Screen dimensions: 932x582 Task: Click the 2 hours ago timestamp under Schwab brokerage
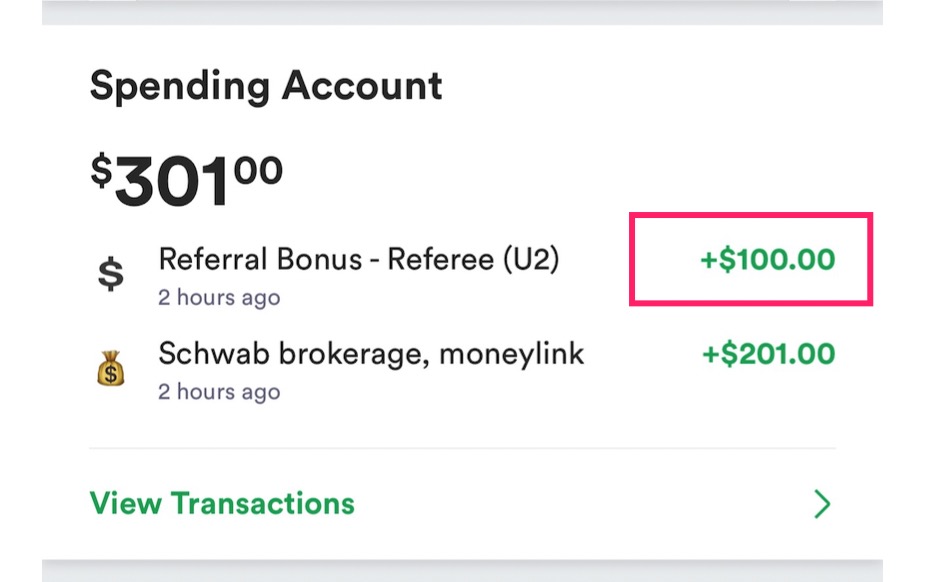[219, 391]
